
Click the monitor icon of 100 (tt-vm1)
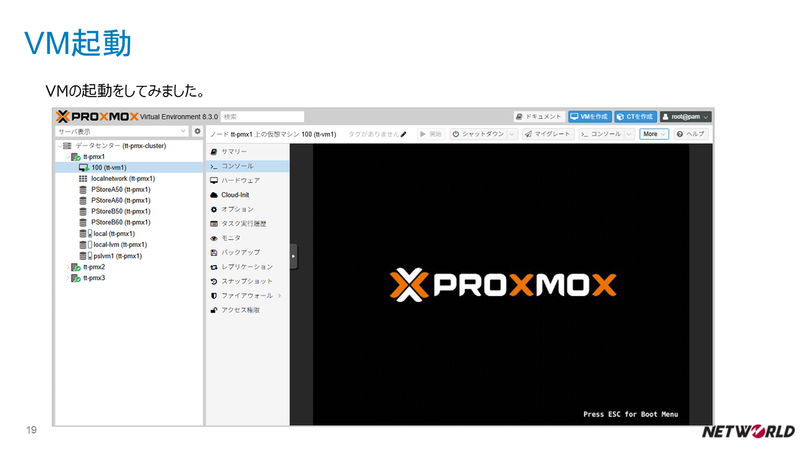tap(84, 168)
